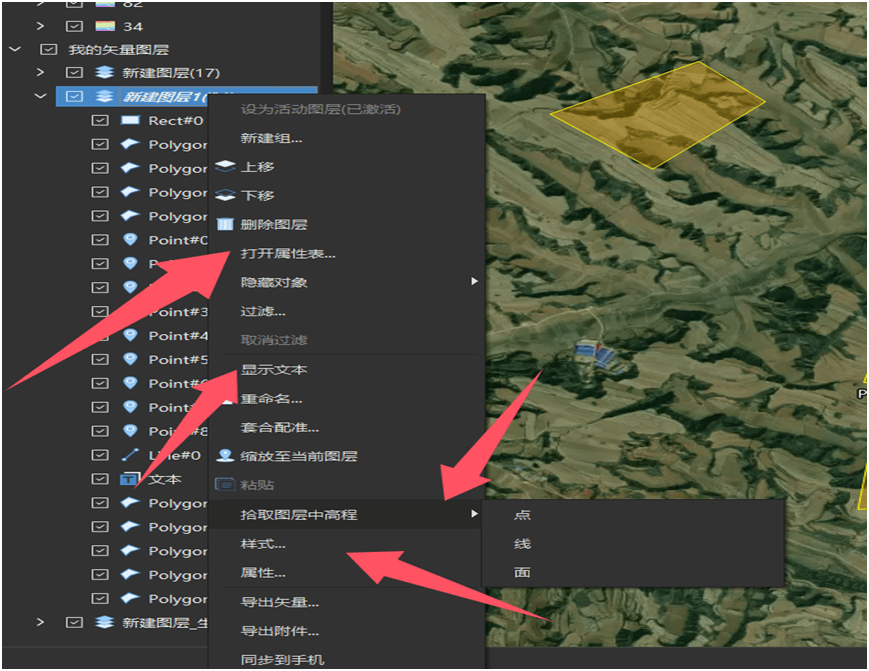Toggle the Line#0 checkbox

(x=100, y=455)
